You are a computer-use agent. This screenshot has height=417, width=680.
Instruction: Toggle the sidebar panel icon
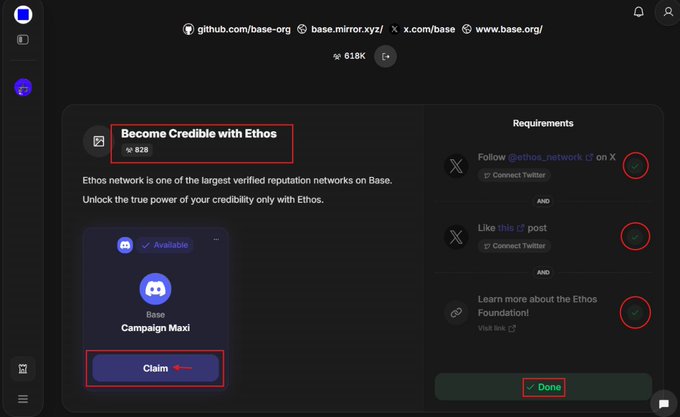coord(23,40)
